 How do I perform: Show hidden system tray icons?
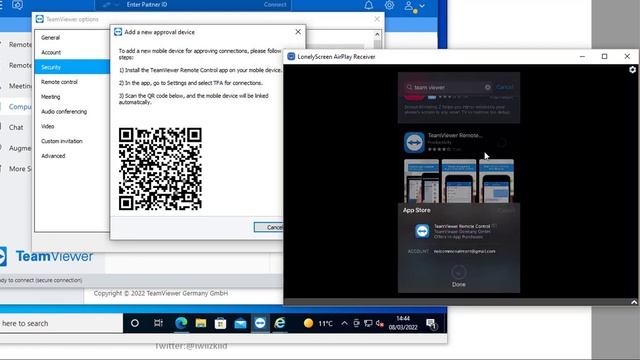(x=344, y=323)
